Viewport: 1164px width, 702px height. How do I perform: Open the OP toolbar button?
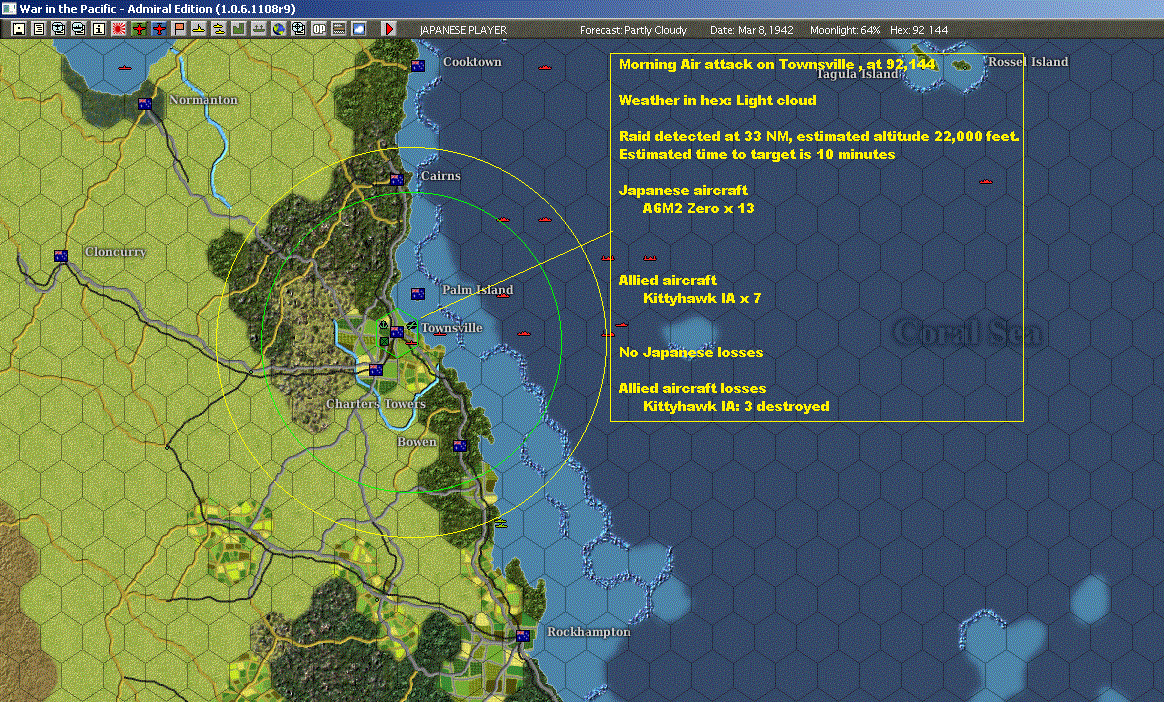tap(319, 29)
